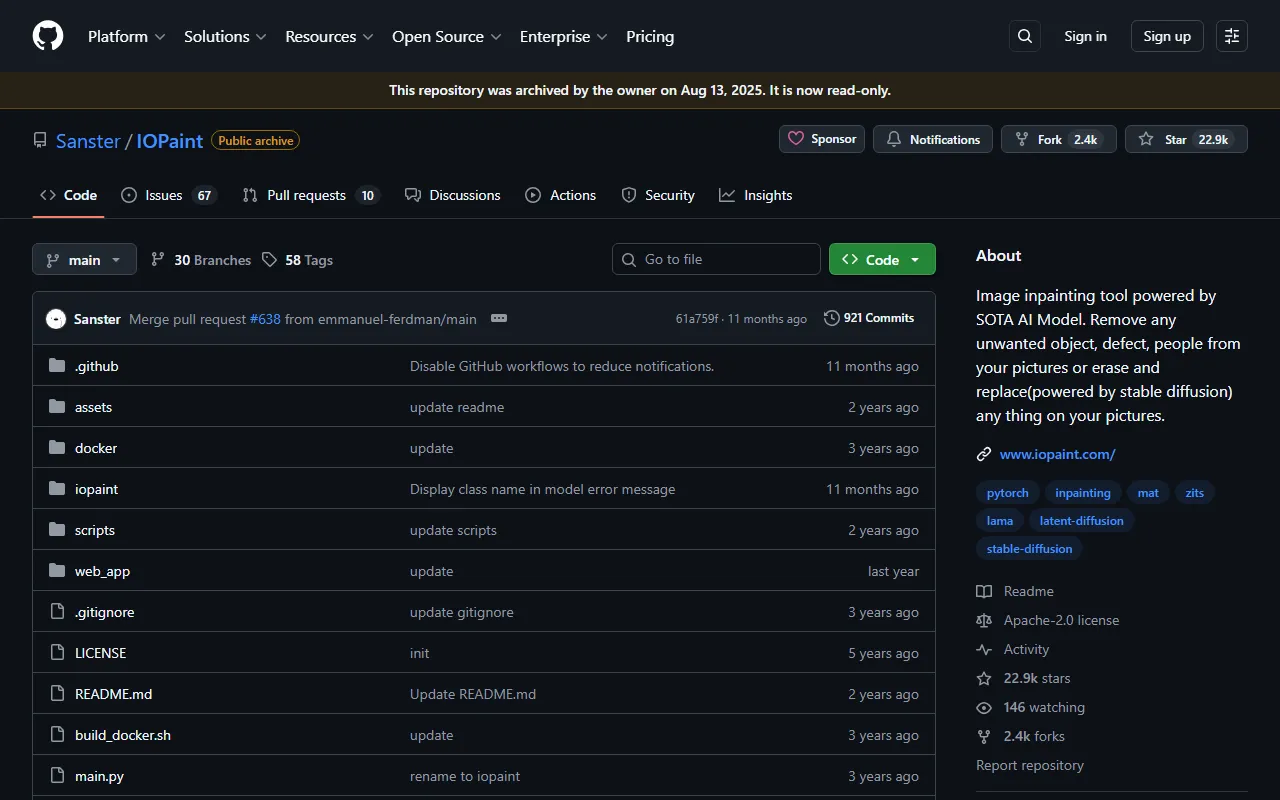Open the Platform menu in header
The image size is (1280, 800).
(126, 36)
